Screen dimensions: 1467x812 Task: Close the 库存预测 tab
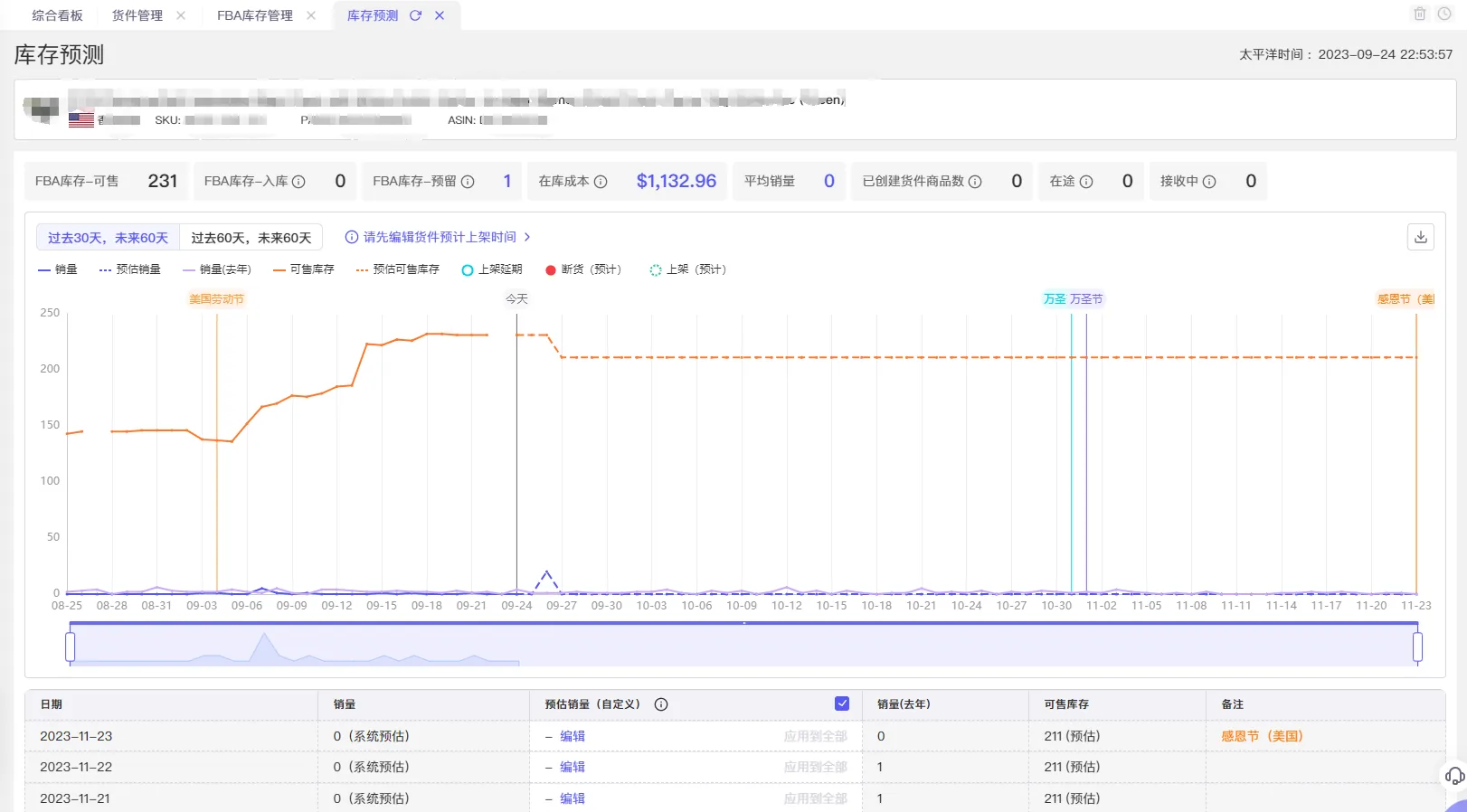[x=440, y=15]
